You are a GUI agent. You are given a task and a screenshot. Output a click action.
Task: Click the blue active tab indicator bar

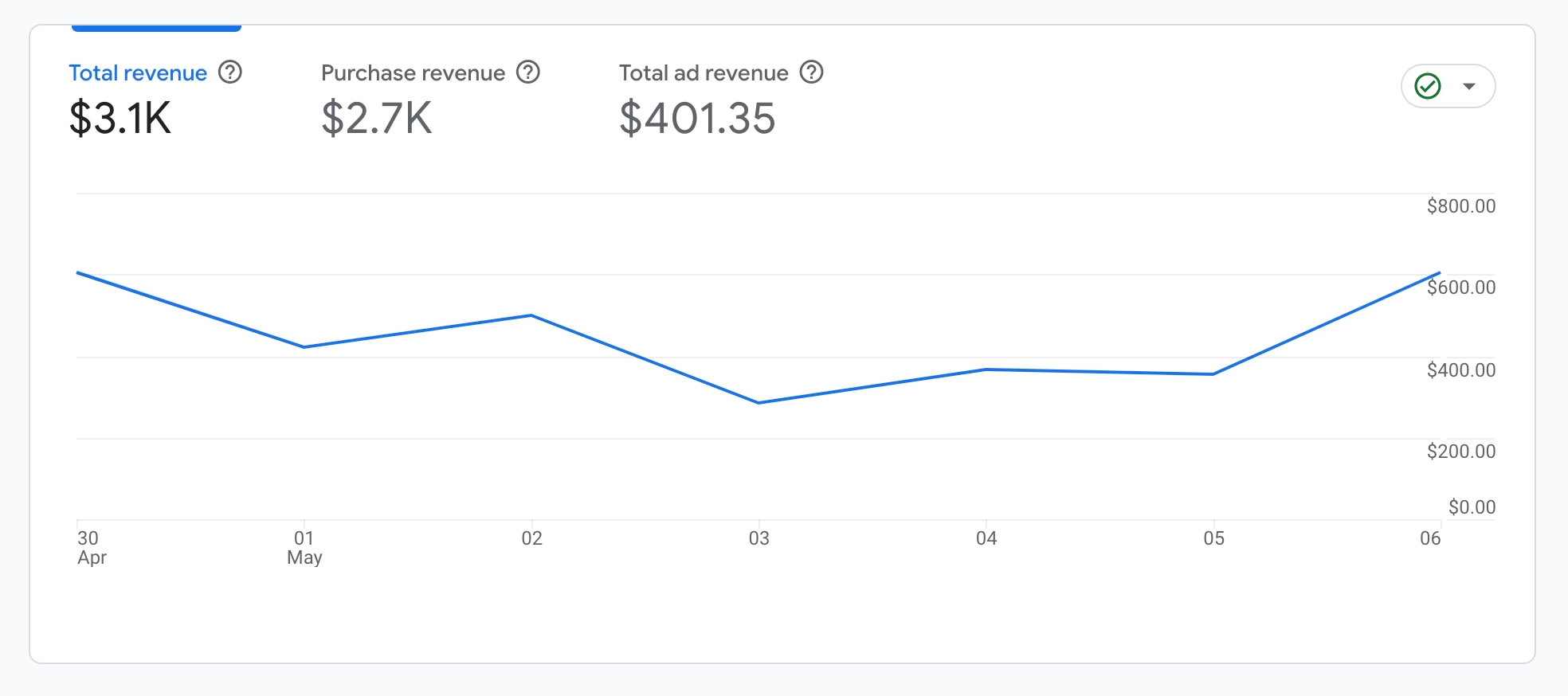(156, 29)
